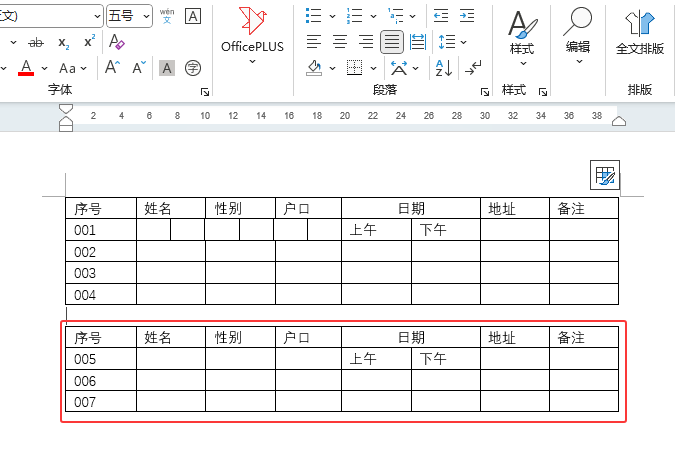
Task: Decrease the paragraph indent
Action: 441,16
